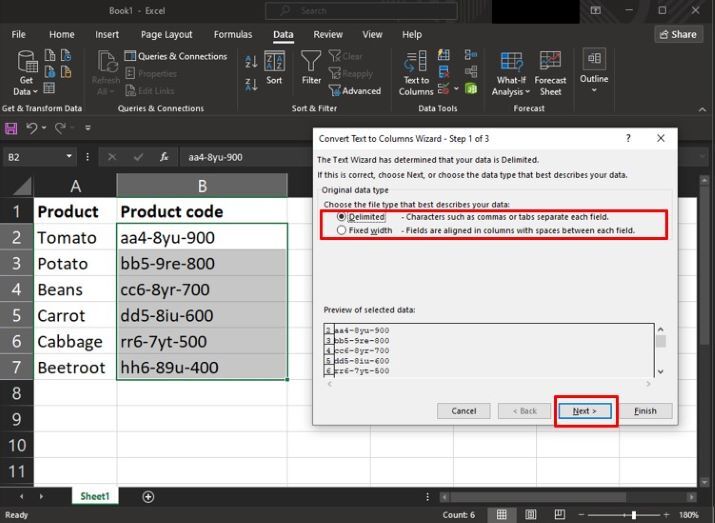The image size is (715, 523).
Task: Click the Next button in wizard
Action: (585, 411)
